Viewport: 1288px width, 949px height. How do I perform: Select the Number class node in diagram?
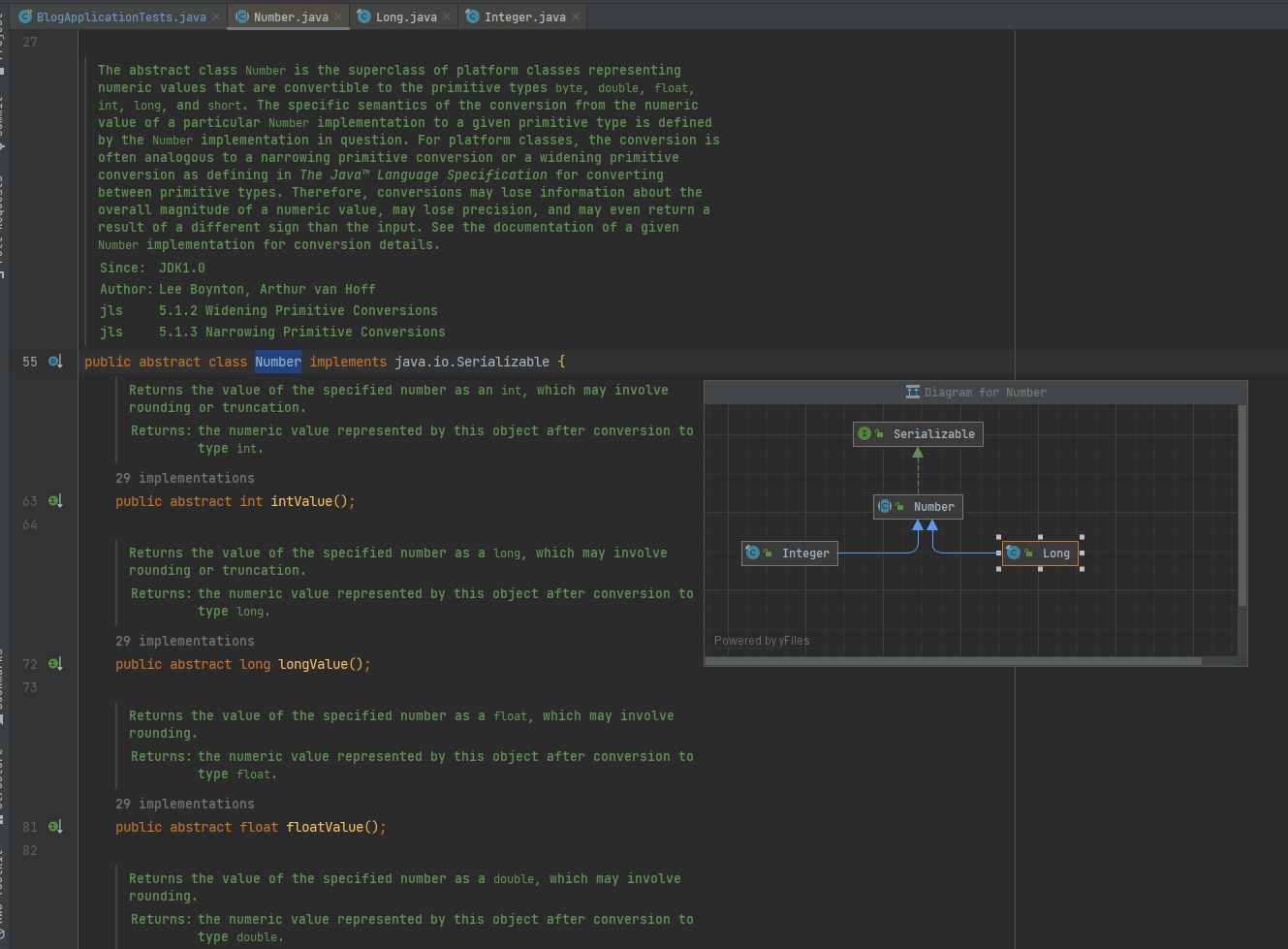[918, 507]
